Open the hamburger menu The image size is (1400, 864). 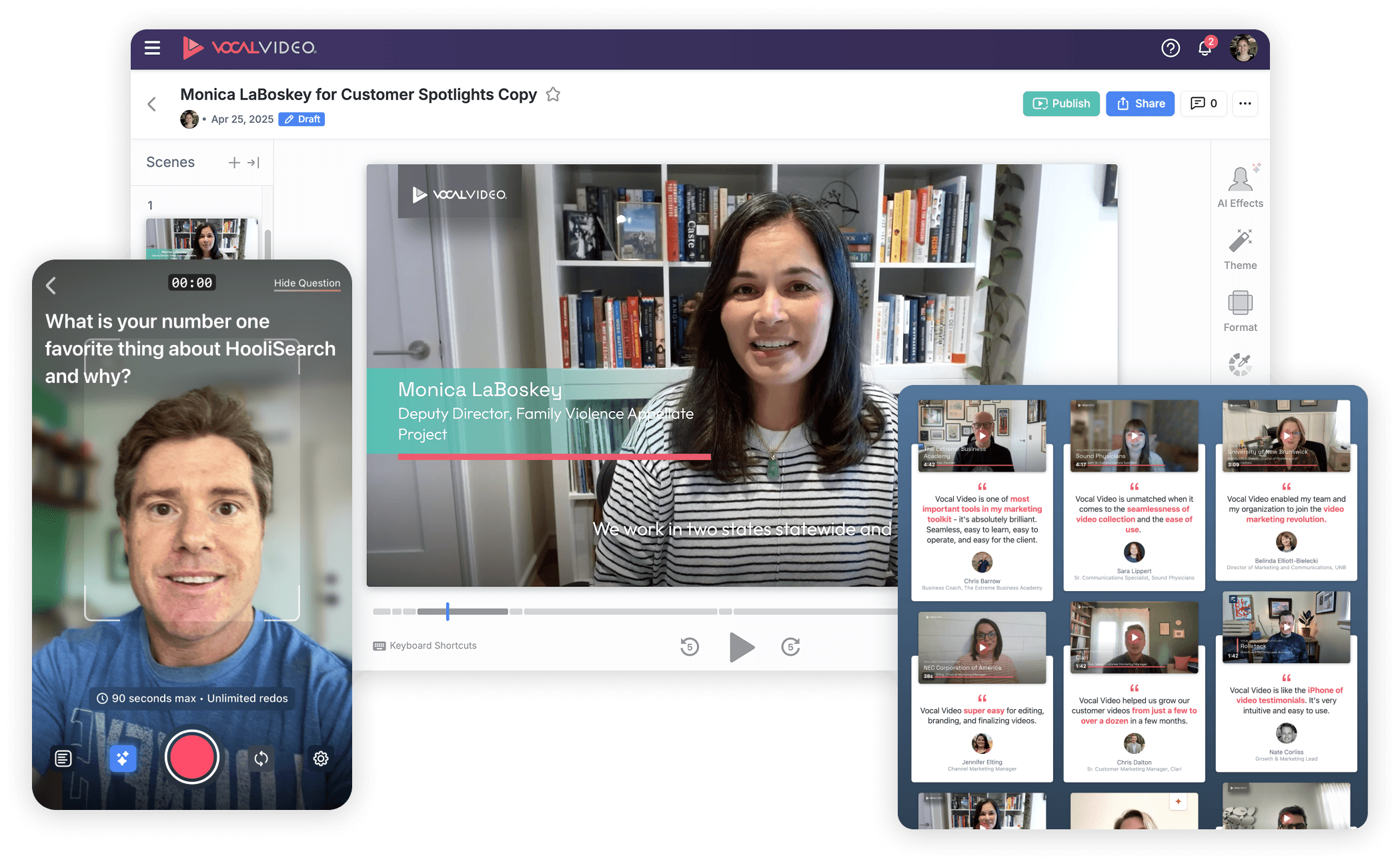coord(152,48)
